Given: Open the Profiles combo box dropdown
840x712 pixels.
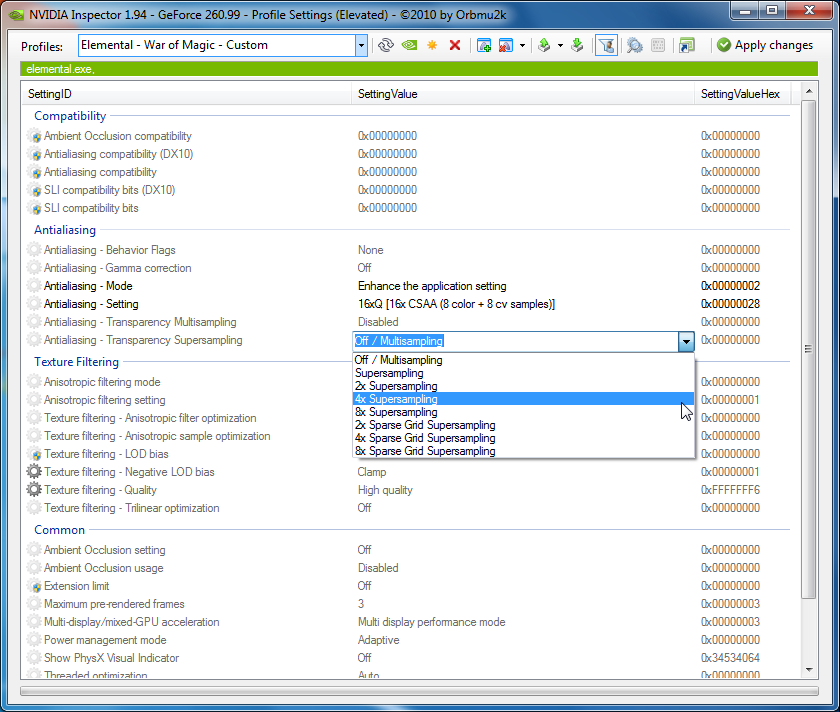Looking at the screenshot, I should point(361,45).
